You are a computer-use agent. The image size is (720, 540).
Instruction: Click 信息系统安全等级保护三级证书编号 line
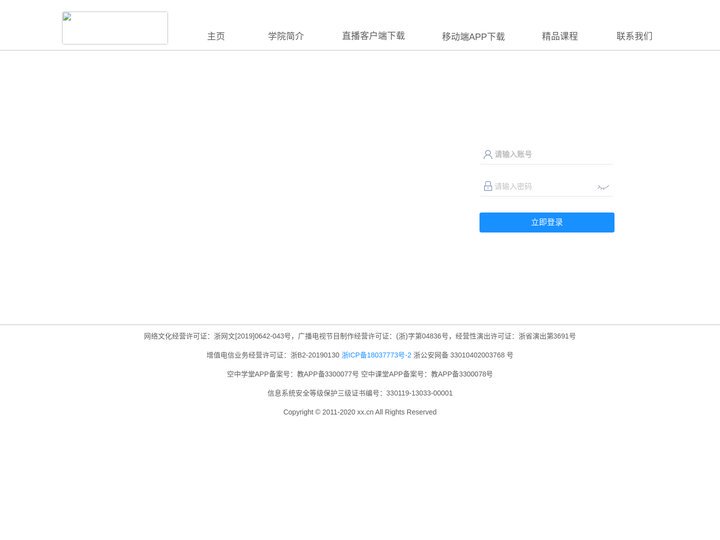360,393
